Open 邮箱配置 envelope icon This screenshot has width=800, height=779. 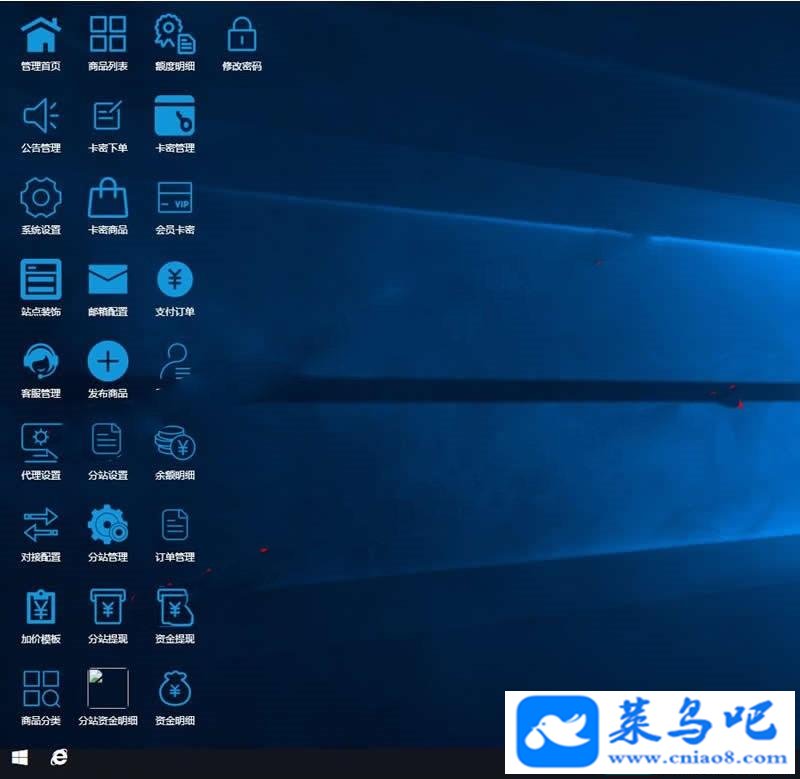tap(108, 279)
